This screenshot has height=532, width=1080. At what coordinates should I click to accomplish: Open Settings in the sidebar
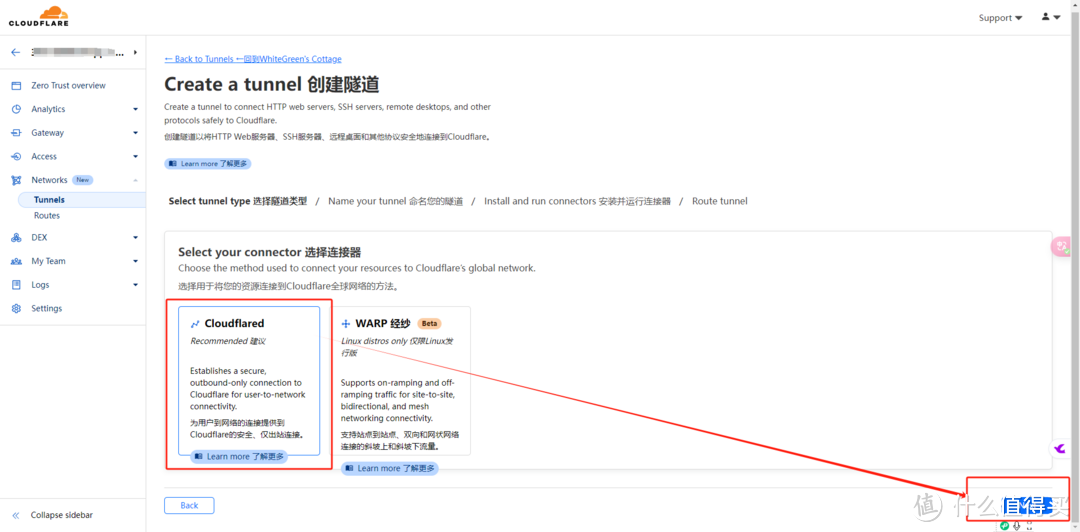pyautogui.click(x=47, y=308)
